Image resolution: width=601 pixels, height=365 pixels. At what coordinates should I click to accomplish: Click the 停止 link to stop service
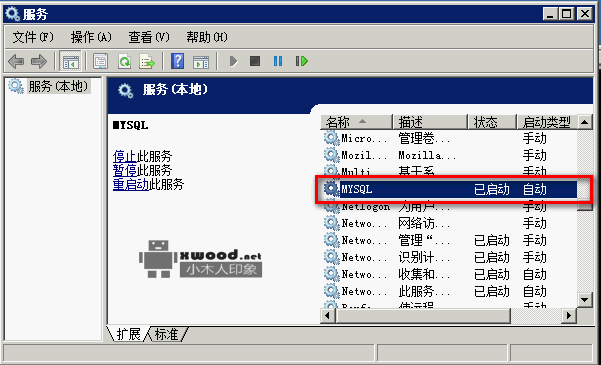[125, 156]
